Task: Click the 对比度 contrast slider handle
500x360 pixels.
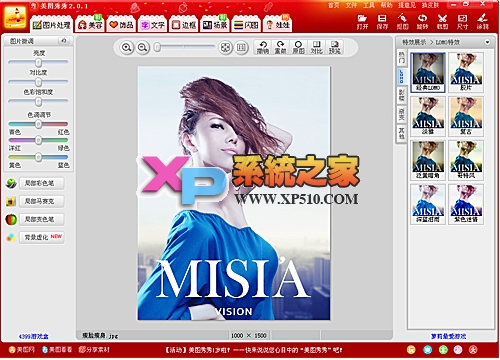Action: pyautogui.click(x=38, y=82)
